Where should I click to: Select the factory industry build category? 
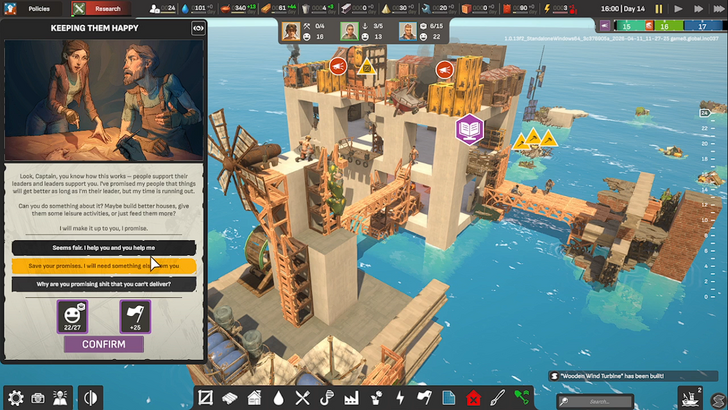351,398
